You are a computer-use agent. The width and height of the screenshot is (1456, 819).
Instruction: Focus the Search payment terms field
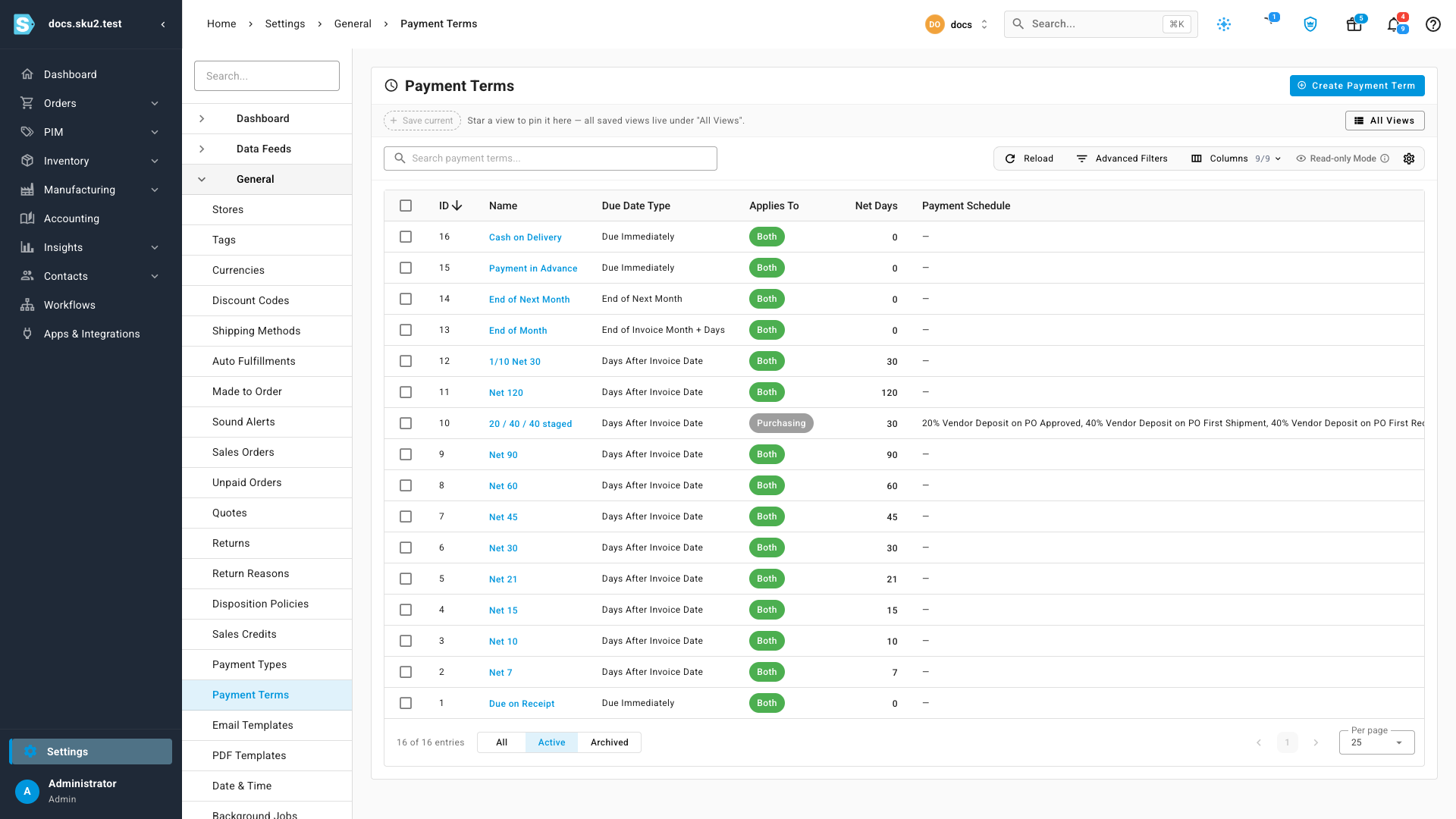(x=551, y=158)
